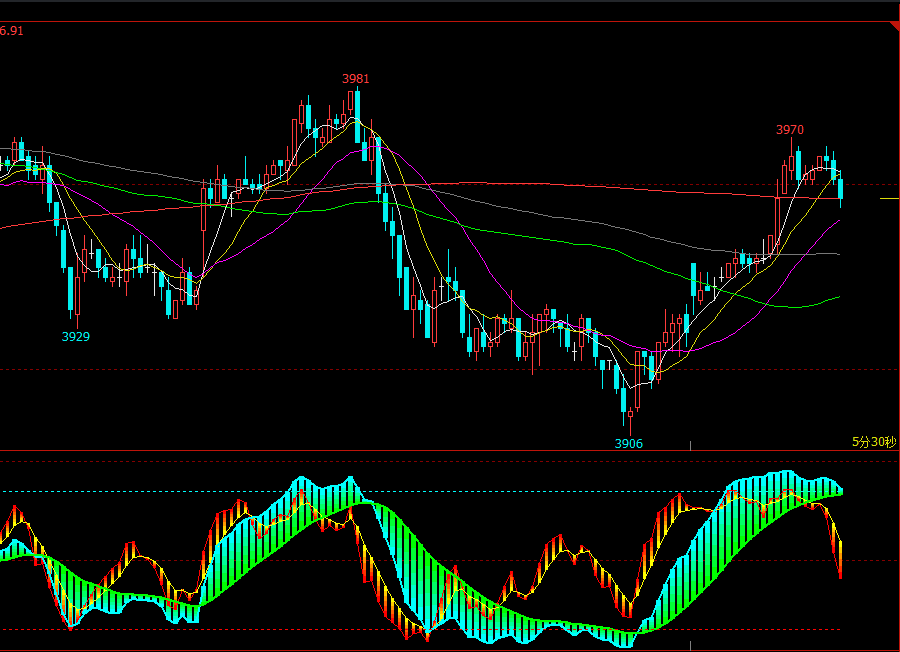Screen dimensions: 900x652
Task: Click the 3906 low price label
Action: pyautogui.click(x=629, y=444)
